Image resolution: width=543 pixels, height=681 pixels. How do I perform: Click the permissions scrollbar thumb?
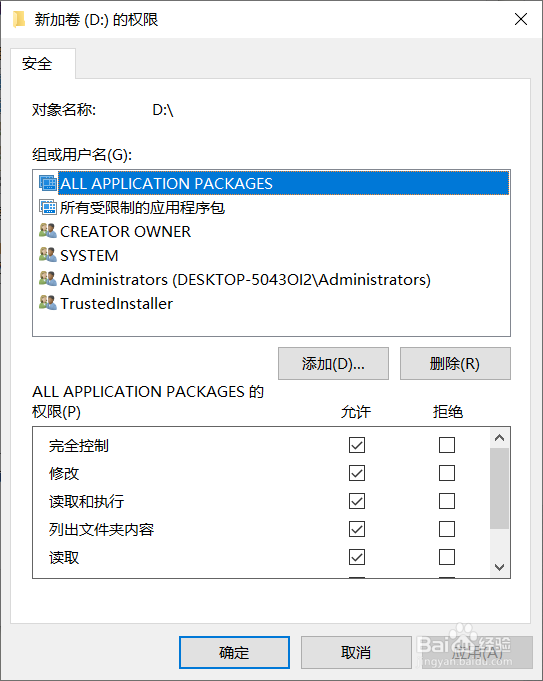coord(500,489)
